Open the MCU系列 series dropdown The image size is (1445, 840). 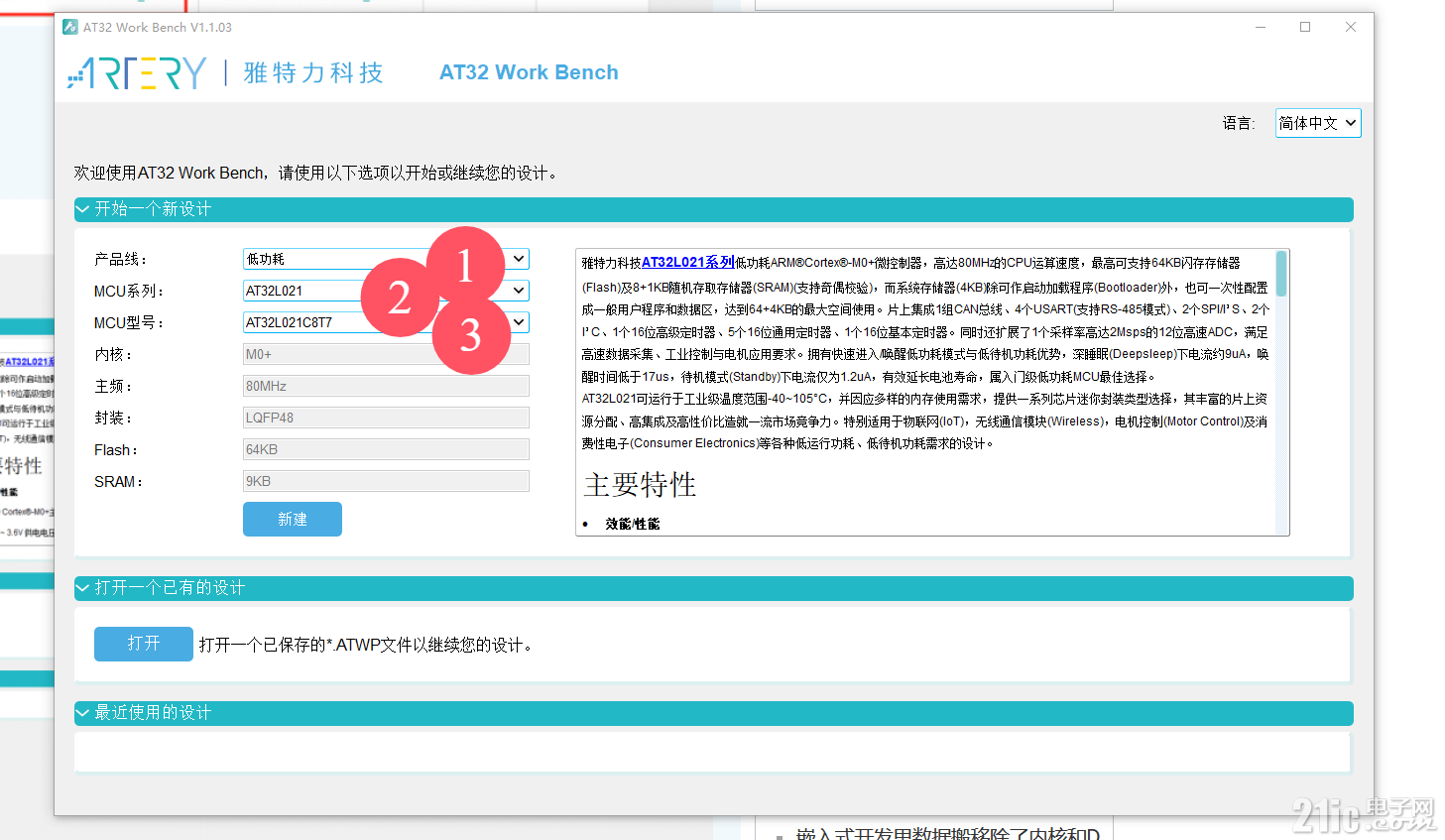tap(386, 291)
